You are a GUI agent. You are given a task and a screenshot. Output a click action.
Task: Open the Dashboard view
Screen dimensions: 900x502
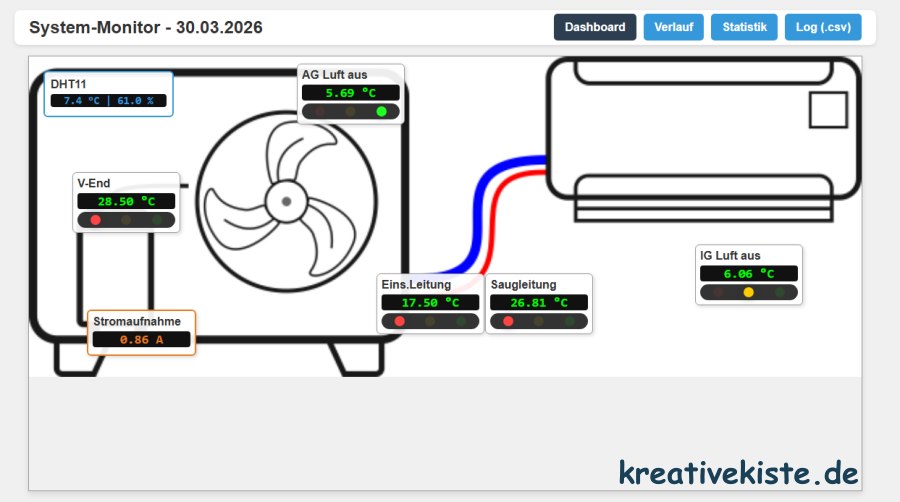pos(594,27)
